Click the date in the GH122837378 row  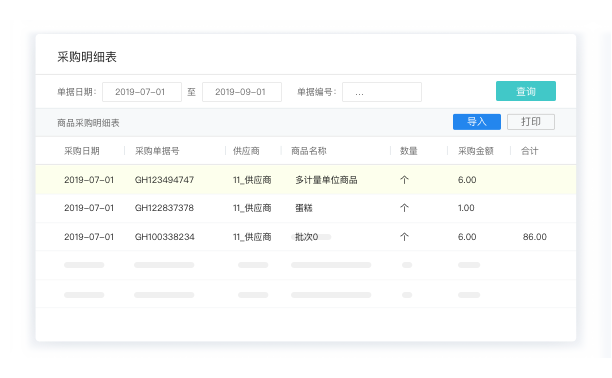point(89,208)
